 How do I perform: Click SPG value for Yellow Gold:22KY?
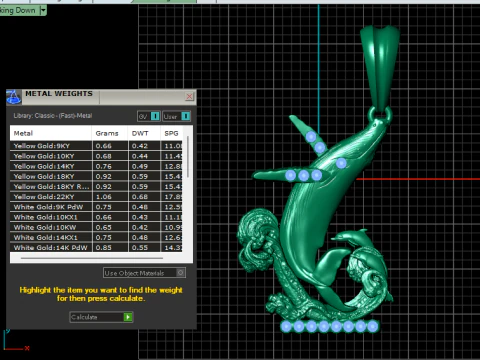pyautogui.click(x=173, y=197)
